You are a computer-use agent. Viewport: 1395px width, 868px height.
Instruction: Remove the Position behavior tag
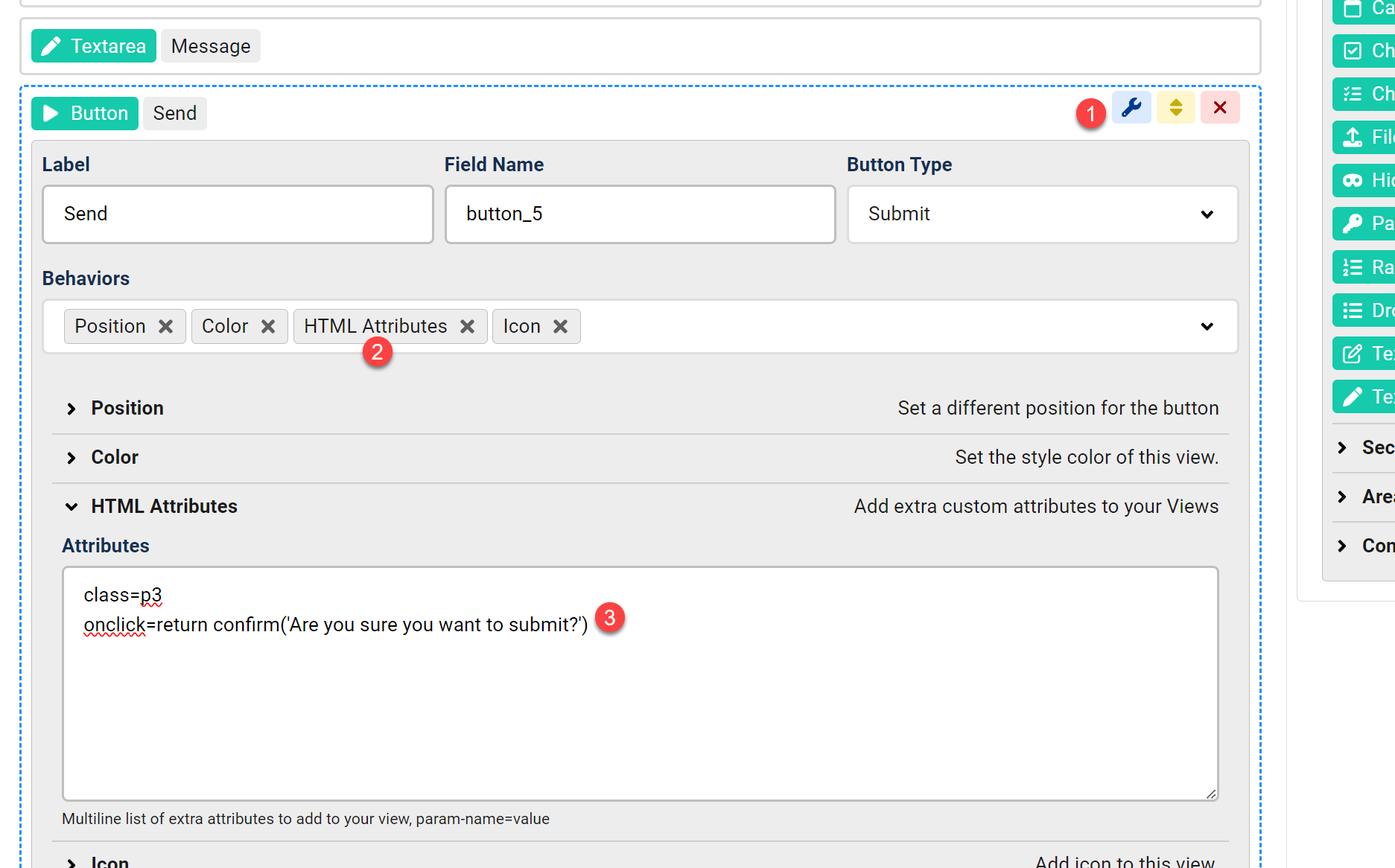coord(166,327)
